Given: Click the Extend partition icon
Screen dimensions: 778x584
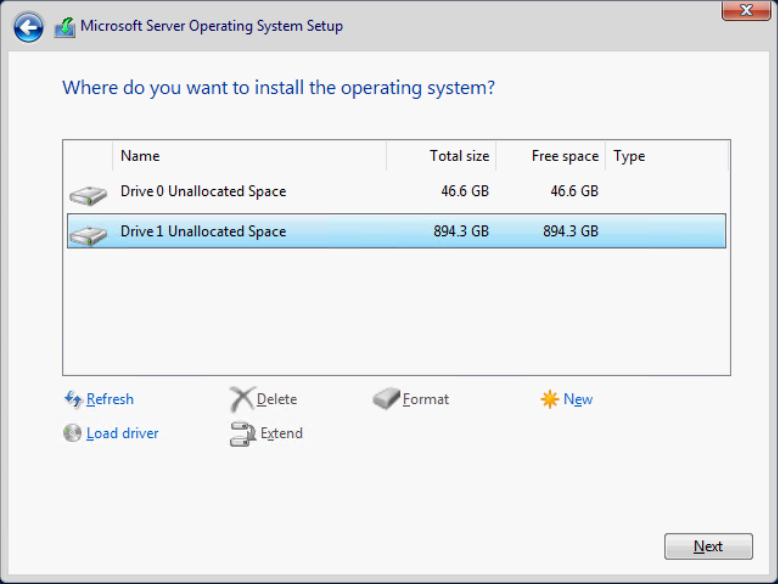Looking at the screenshot, I should (x=242, y=434).
